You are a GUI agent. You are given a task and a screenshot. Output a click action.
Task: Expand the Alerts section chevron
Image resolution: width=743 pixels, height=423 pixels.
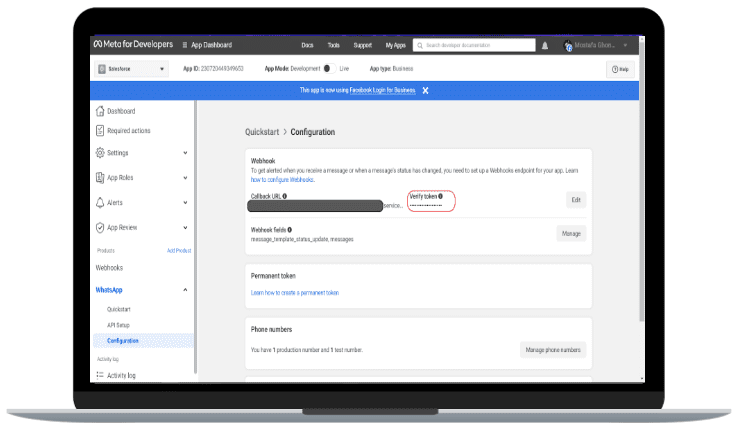tap(185, 202)
